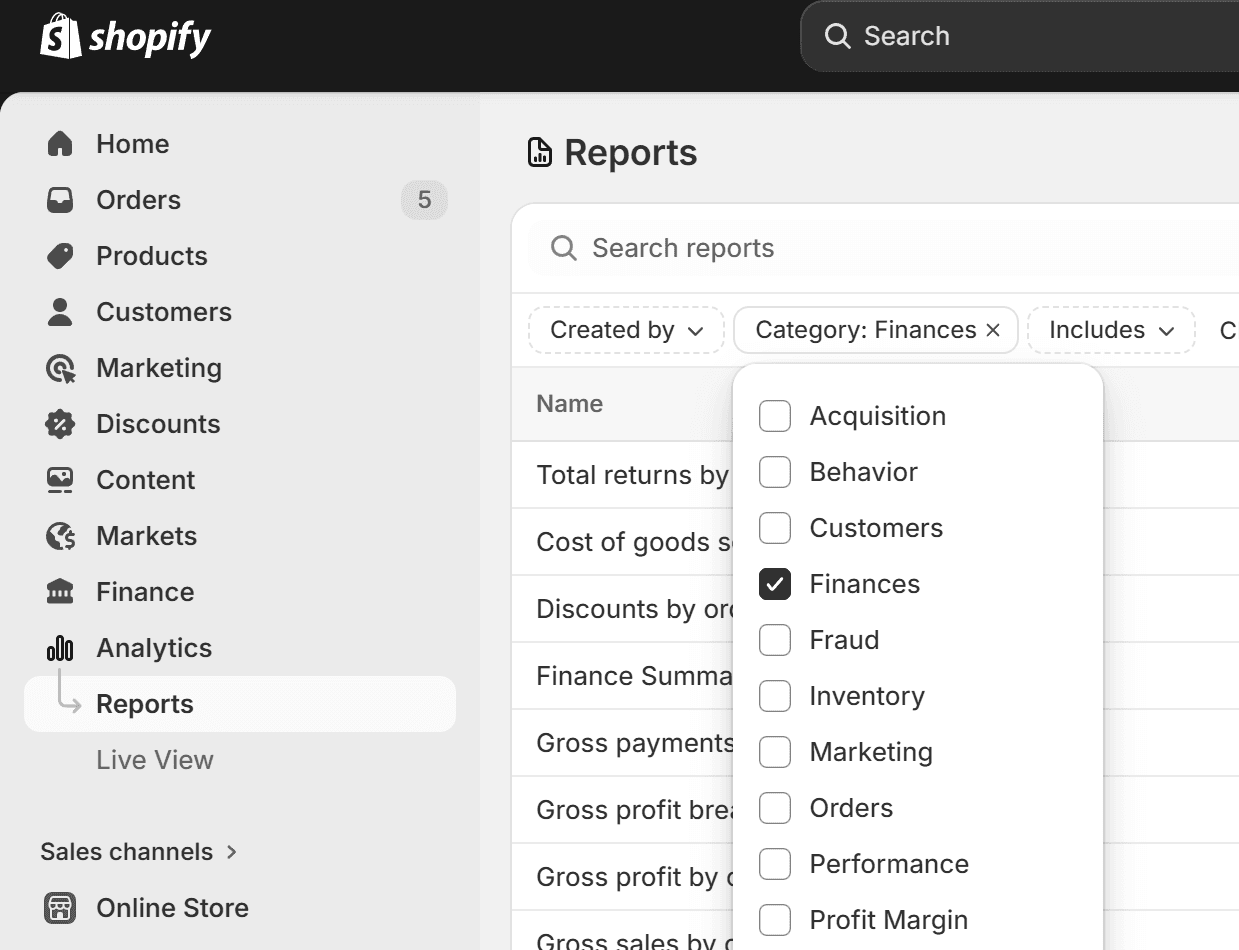
Task: Check the Inventory category option
Action: (x=775, y=695)
